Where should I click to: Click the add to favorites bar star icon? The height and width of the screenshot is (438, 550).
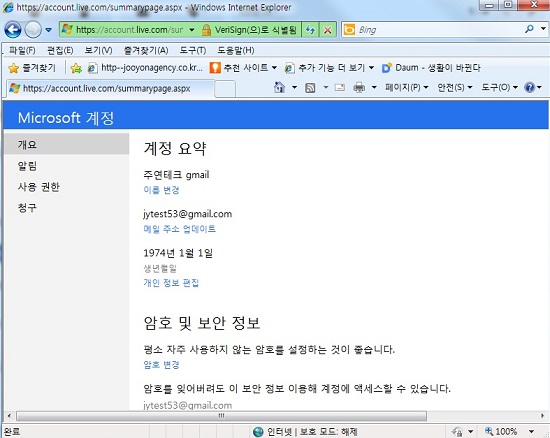(76, 68)
